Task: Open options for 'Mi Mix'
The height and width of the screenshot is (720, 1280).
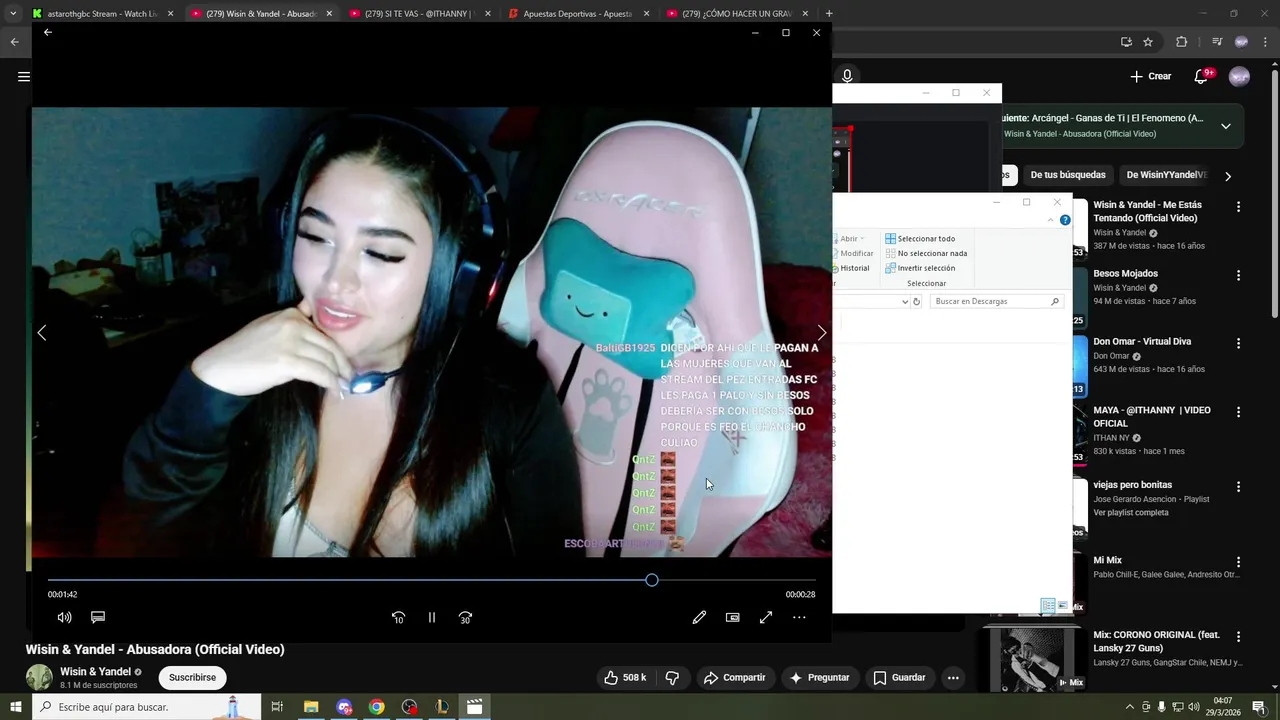Action: [x=1238, y=562]
